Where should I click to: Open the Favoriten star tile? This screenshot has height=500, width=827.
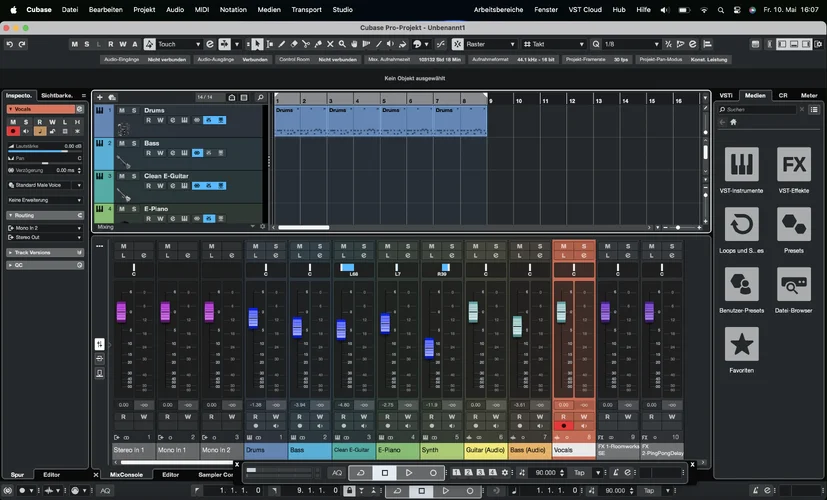point(741,346)
